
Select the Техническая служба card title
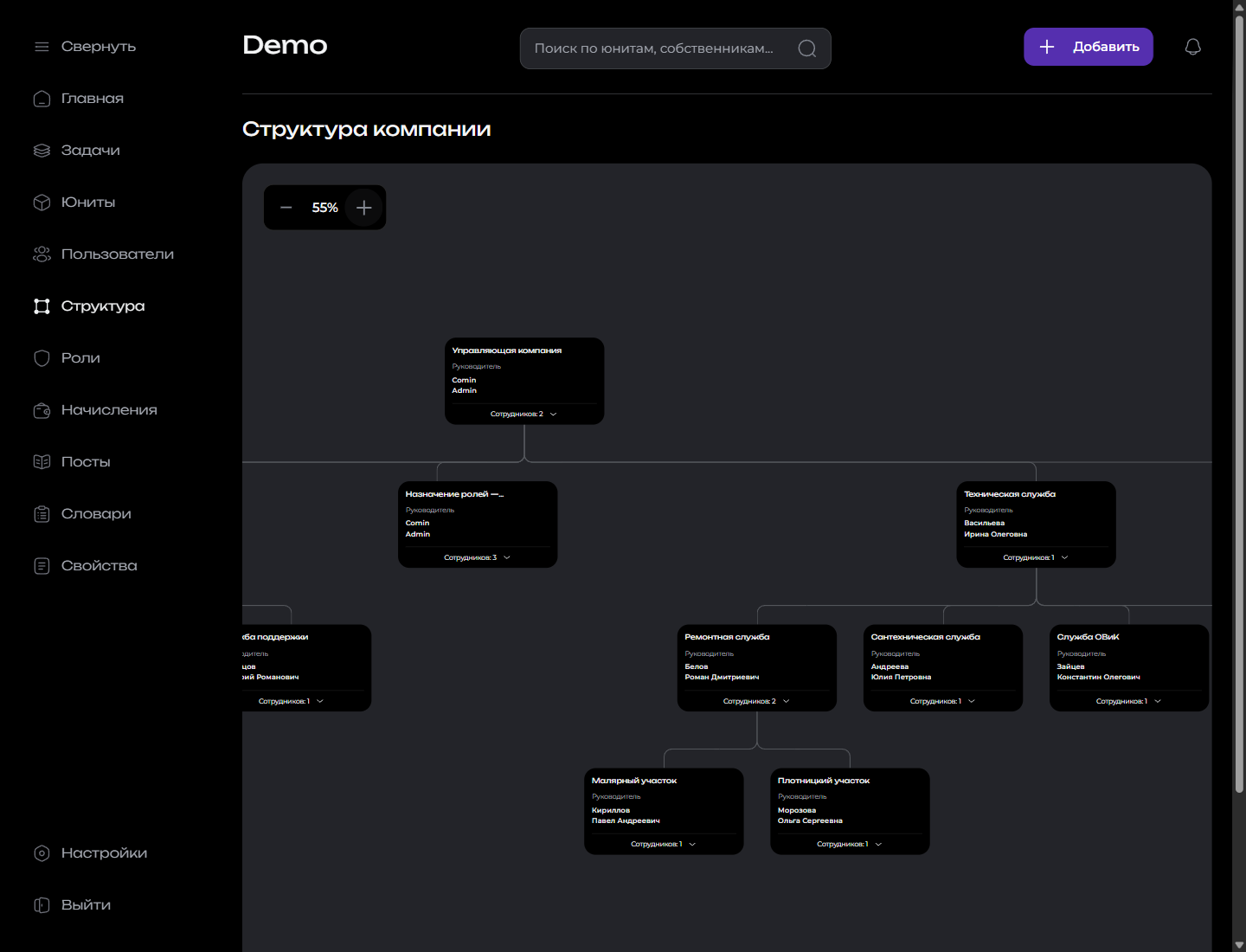1010,494
